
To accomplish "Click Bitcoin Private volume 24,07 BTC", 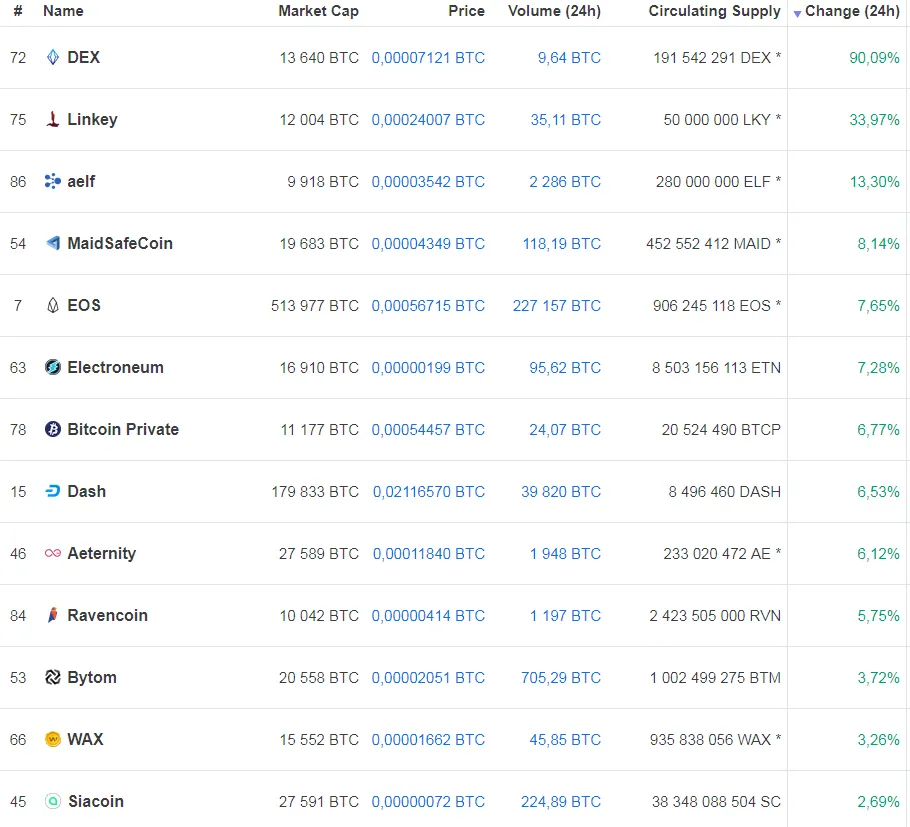I will (565, 430).
